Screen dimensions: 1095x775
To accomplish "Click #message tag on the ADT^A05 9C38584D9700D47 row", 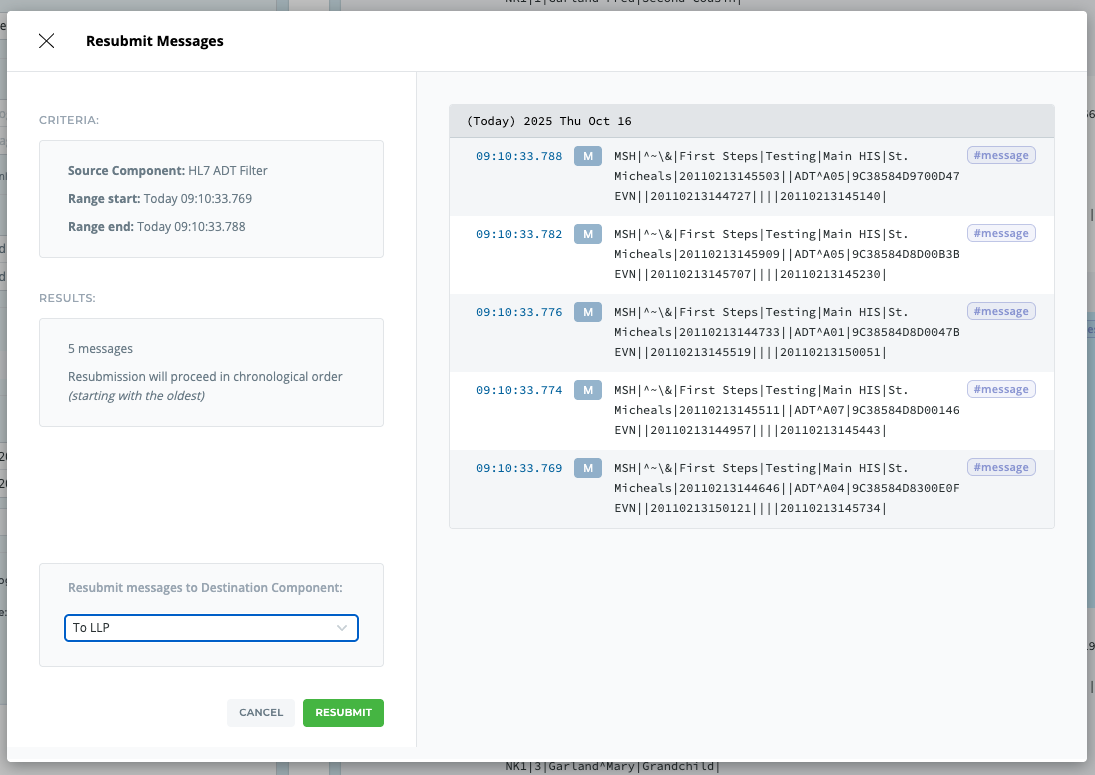I will pos(1001,155).
